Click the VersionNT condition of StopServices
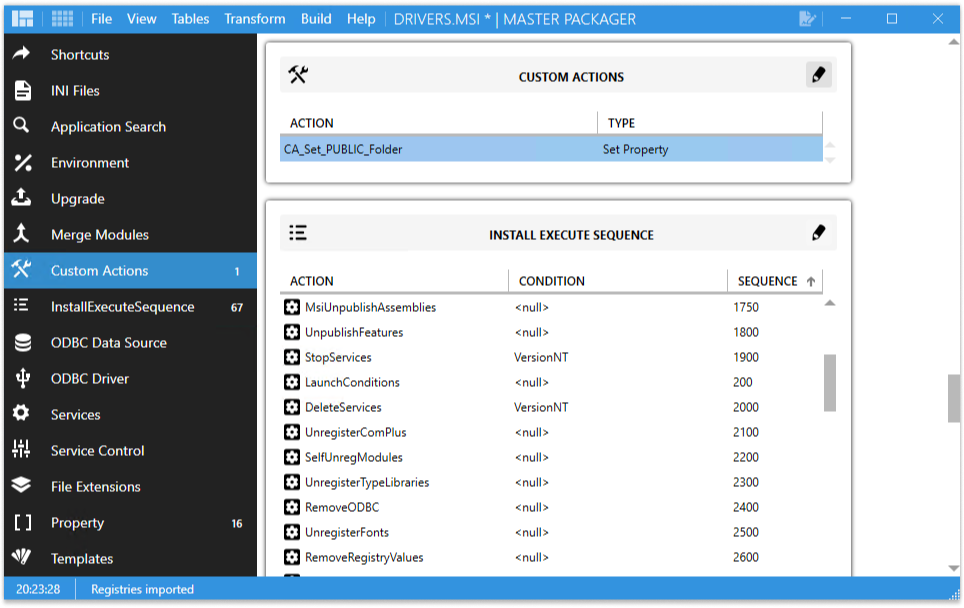The image size is (964, 608). (x=541, y=357)
